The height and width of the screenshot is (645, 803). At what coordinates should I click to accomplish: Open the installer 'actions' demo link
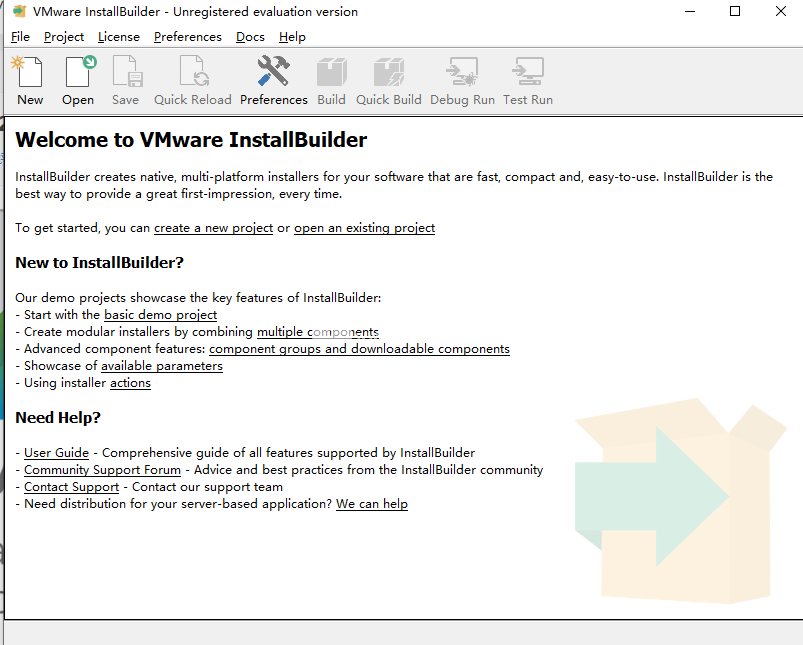pyautogui.click(x=131, y=383)
